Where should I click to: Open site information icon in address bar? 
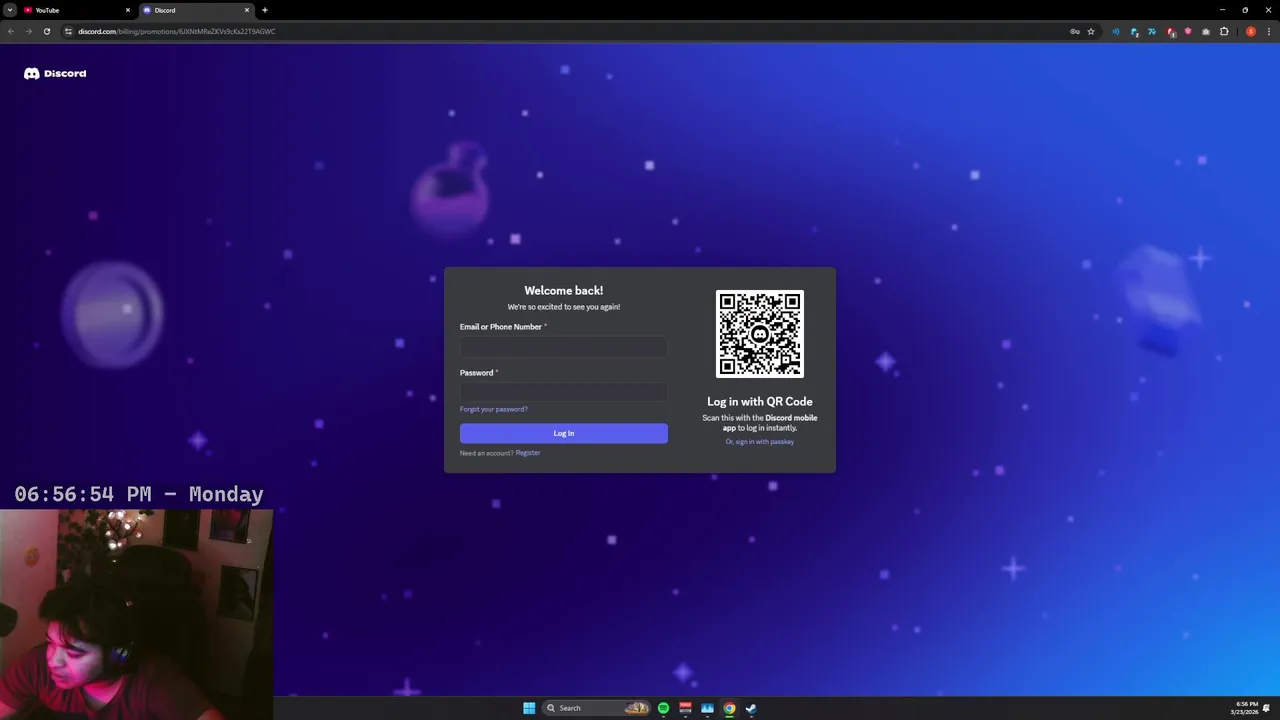pos(68,31)
